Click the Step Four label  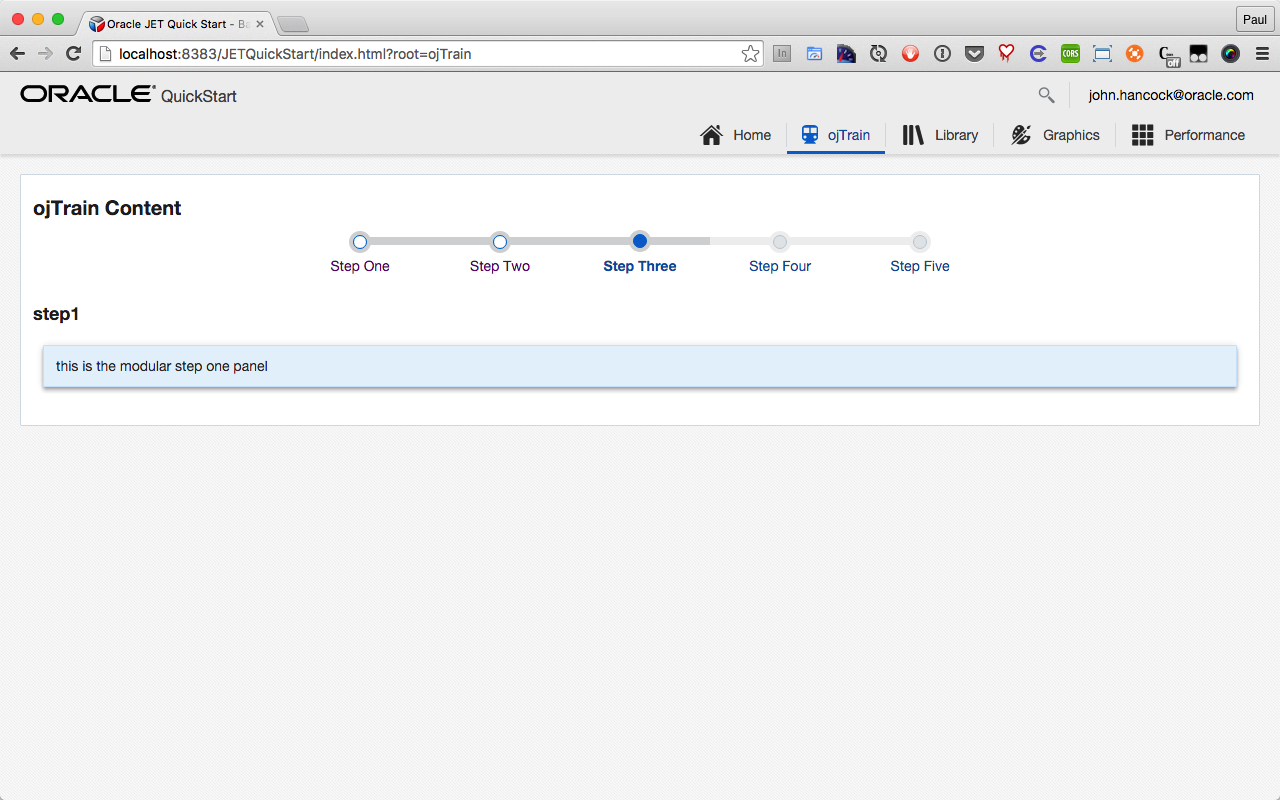pyautogui.click(x=780, y=266)
